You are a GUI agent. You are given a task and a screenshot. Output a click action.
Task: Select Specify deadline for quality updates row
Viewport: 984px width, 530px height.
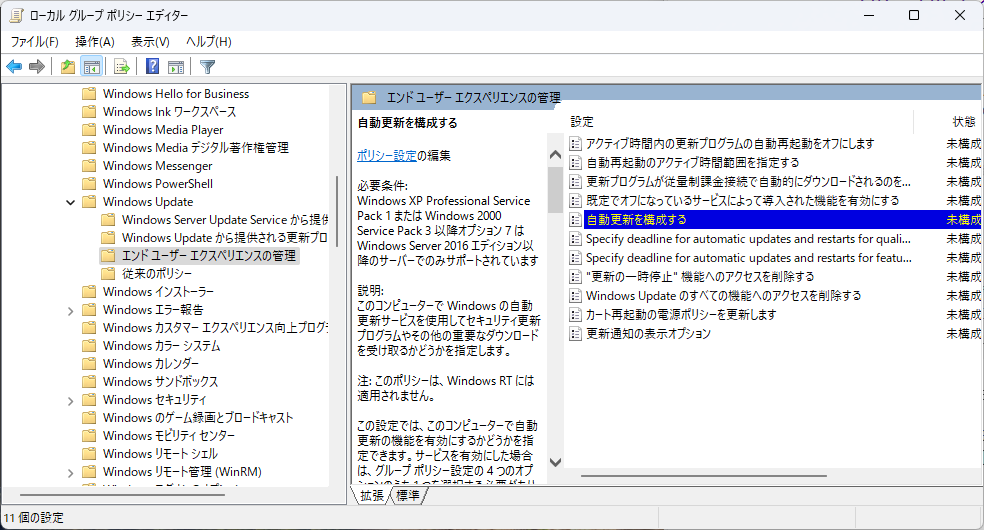[748, 239]
